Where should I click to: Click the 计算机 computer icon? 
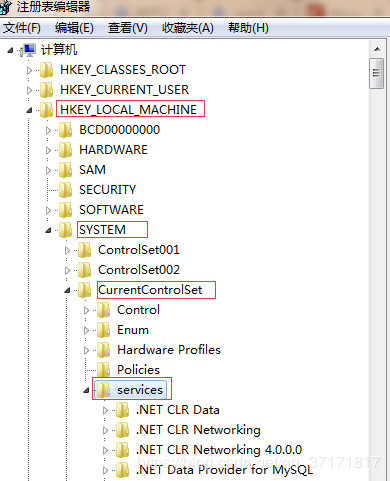coord(28,50)
